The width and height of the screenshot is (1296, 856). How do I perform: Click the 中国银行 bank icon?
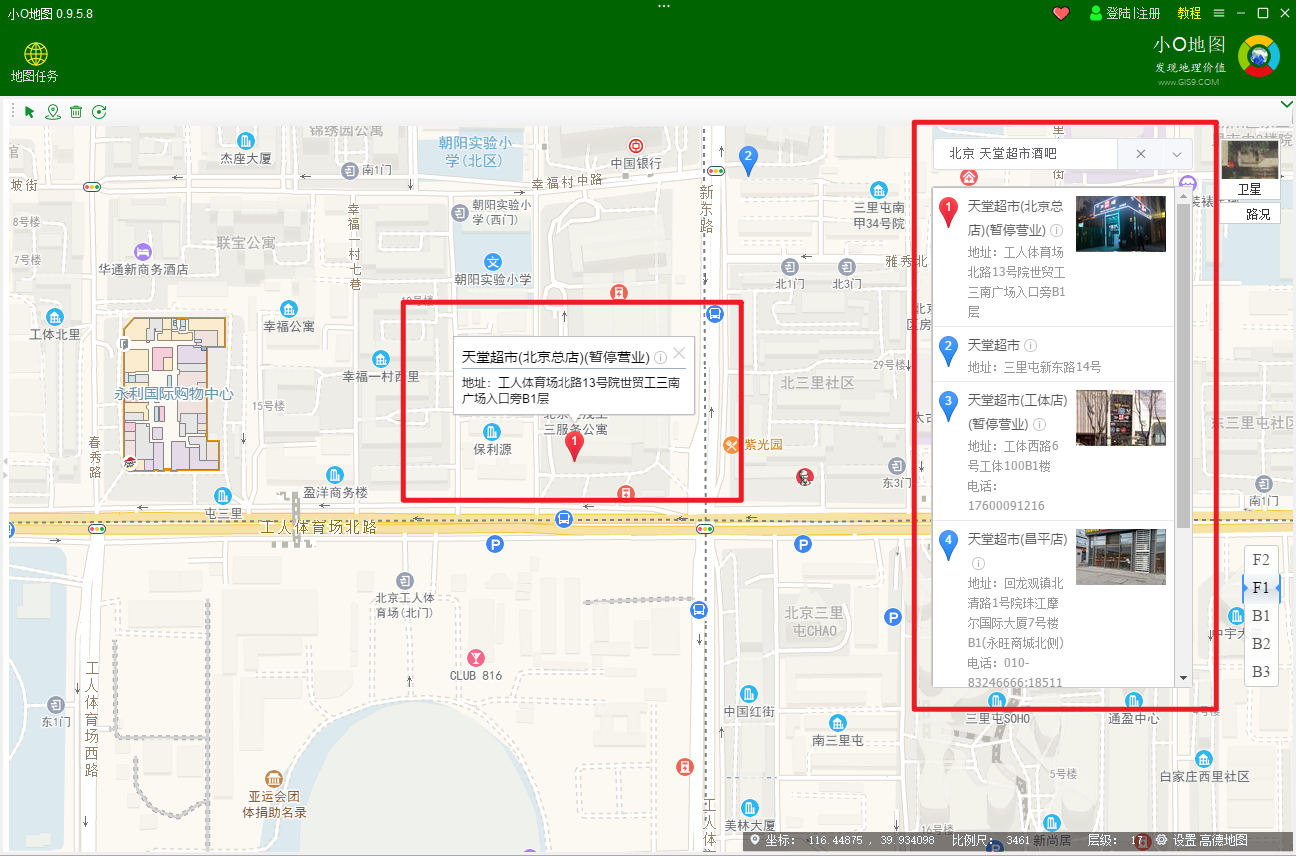click(635, 145)
